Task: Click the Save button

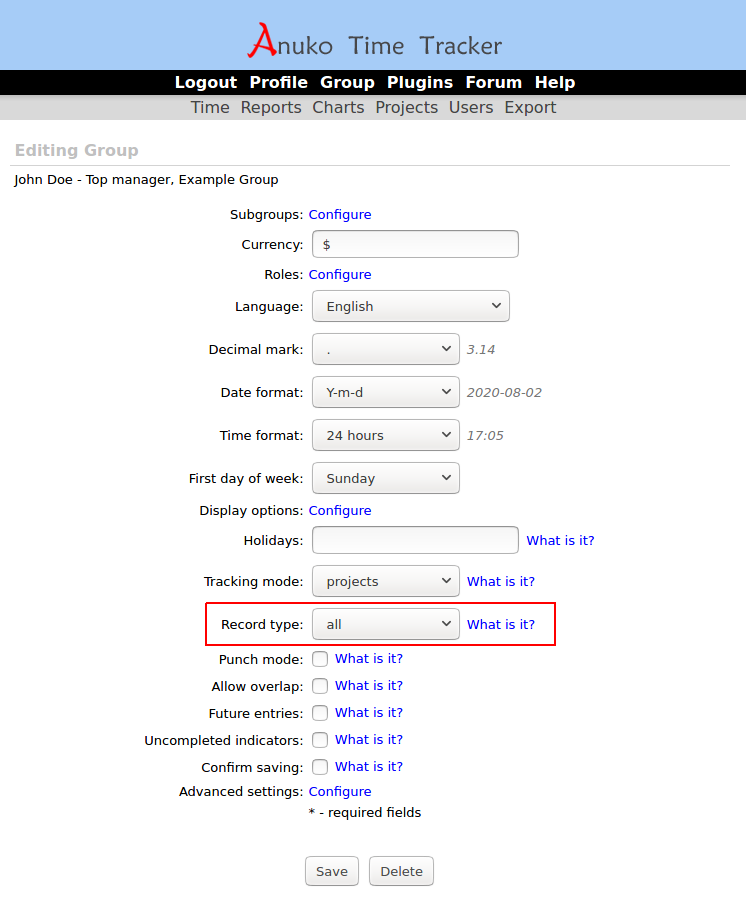Action: pos(331,871)
